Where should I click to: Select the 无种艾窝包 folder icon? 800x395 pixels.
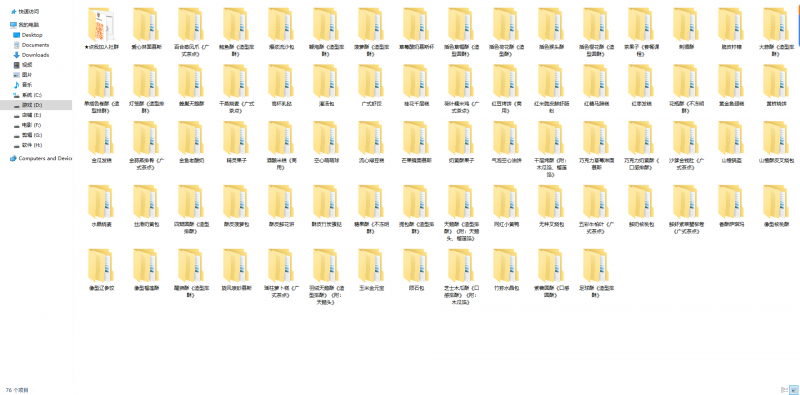tap(551, 202)
